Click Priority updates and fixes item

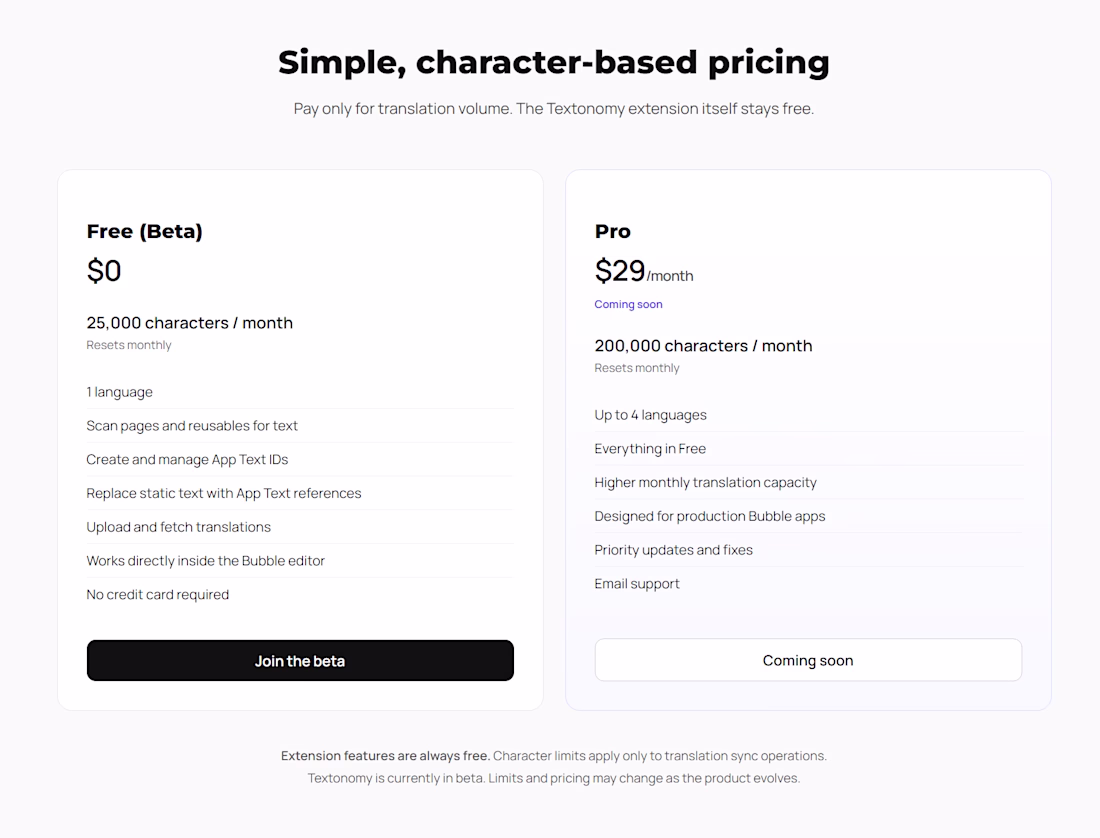click(673, 550)
